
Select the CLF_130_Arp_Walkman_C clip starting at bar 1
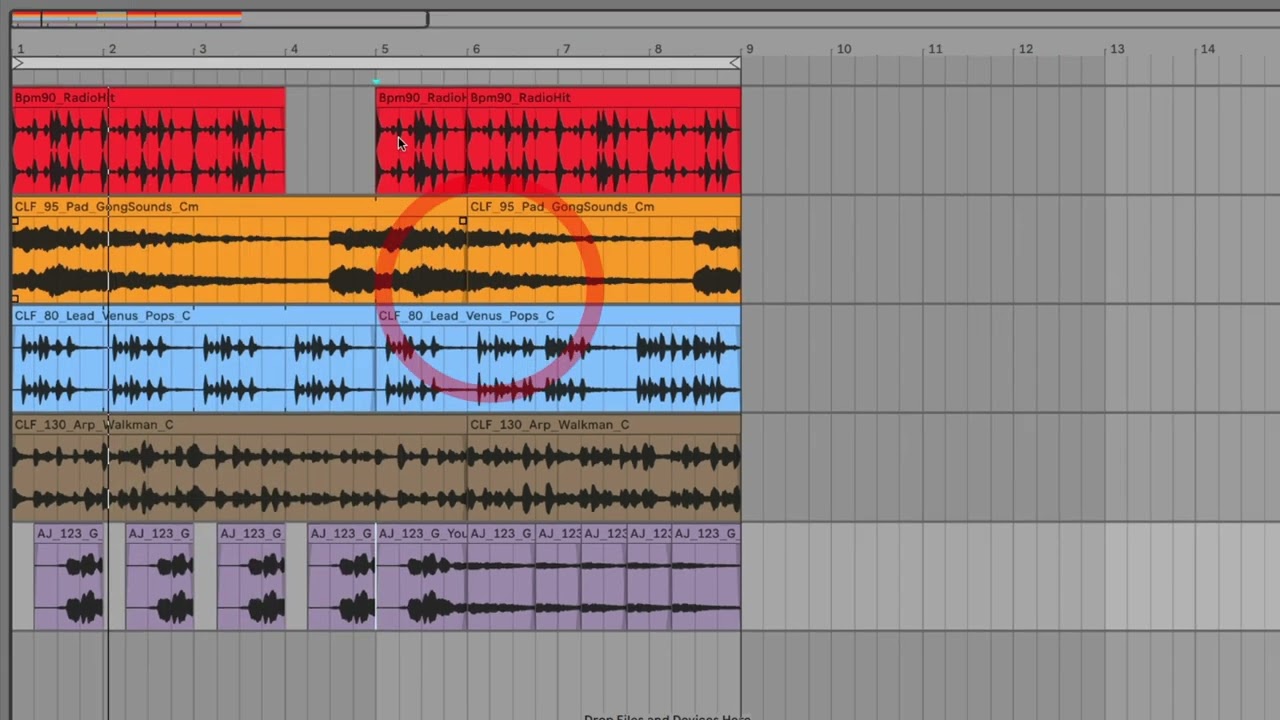tap(240, 468)
